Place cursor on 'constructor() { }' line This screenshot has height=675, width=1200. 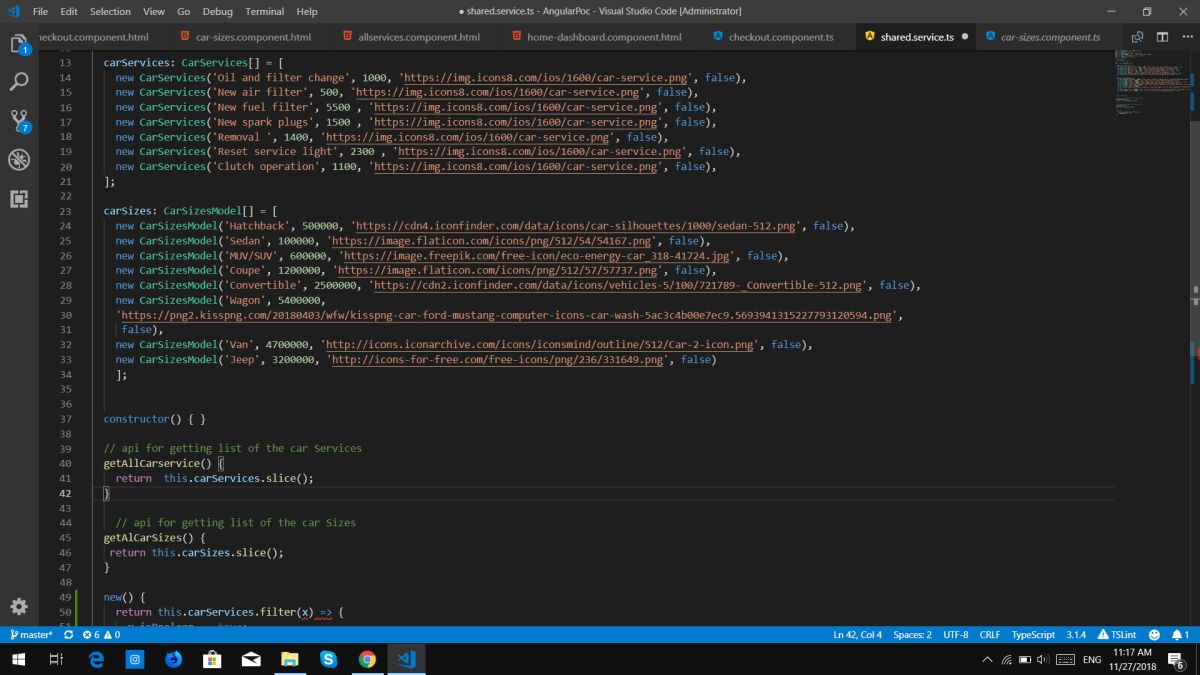pyautogui.click(x=155, y=419)
